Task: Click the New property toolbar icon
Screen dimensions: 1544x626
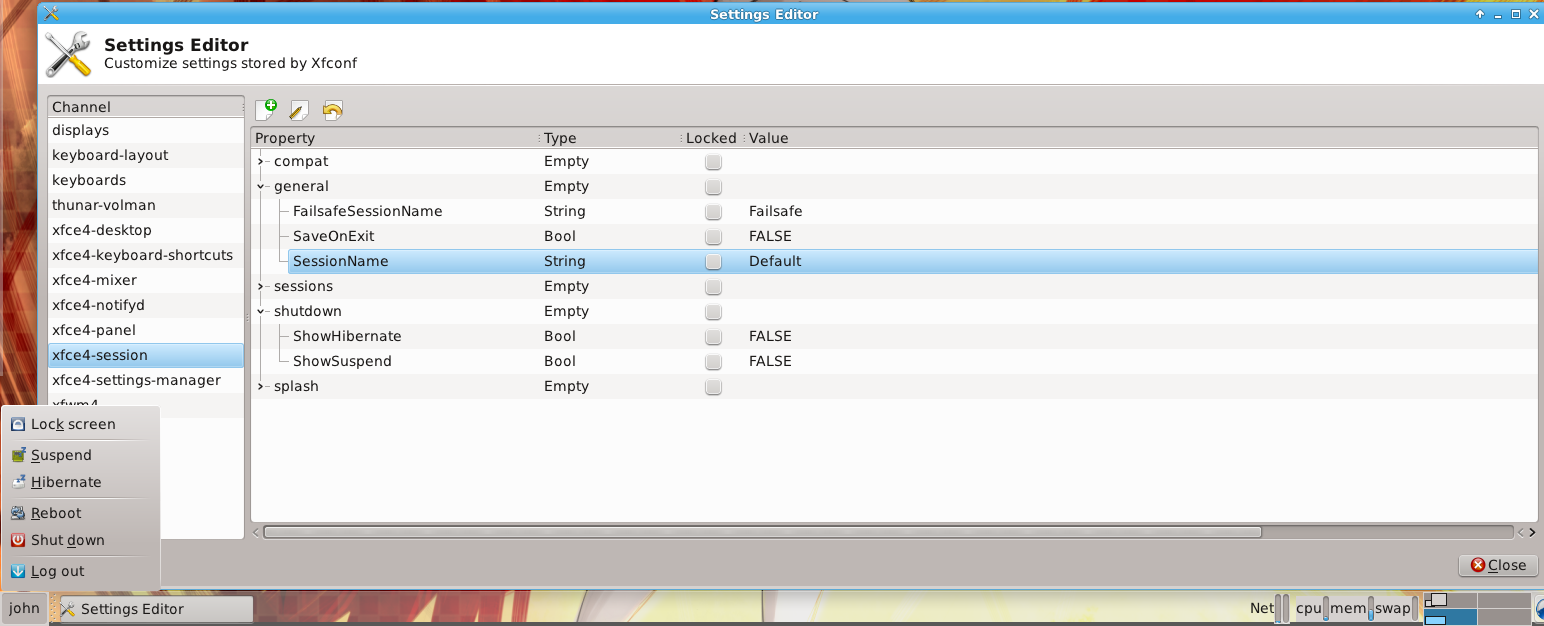Action: (266, 110)
